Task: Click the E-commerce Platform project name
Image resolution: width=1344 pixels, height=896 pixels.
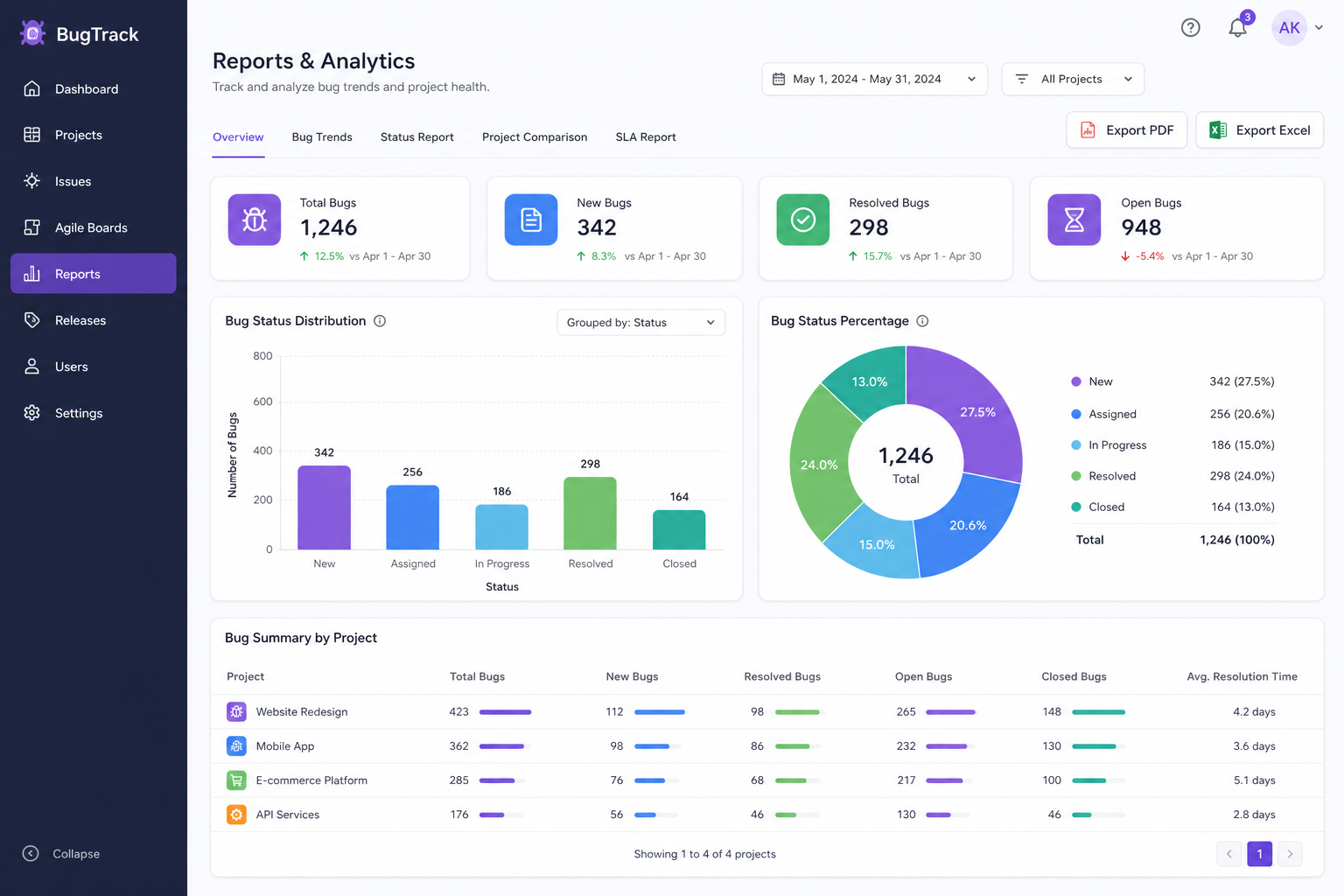Action: point(311,780)
